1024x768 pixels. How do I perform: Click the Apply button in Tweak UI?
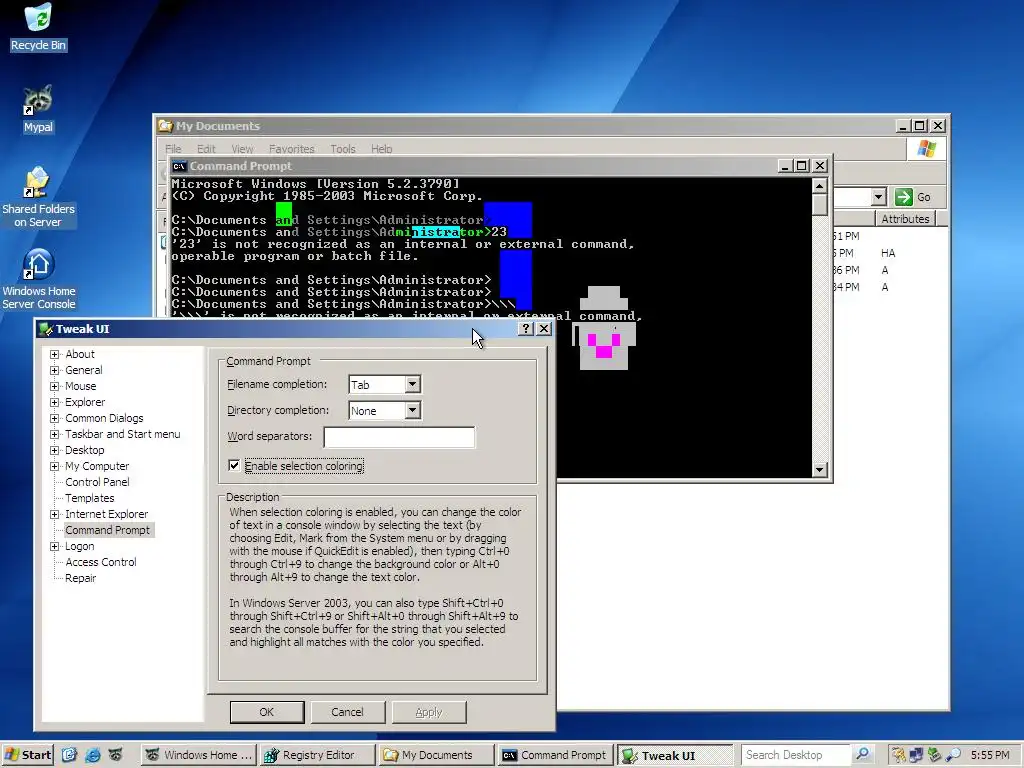pyautogui.click(x=428, y=712)
